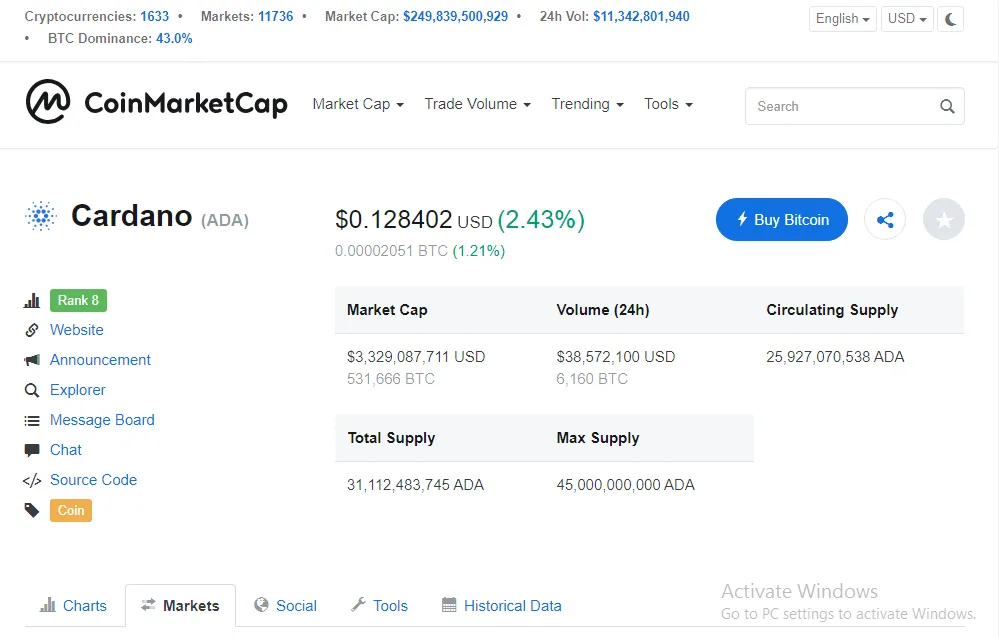Click the (2.43%) price change
Screen dimensions: 999x637
541,220
